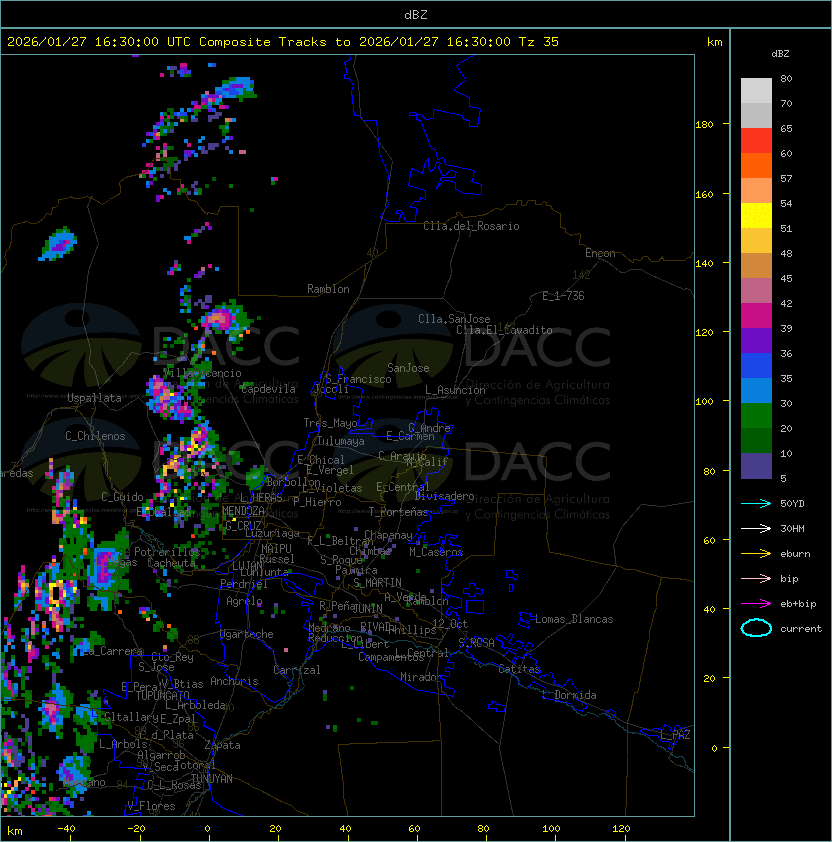Click the 'L_Asuncion' map label
832x842 pixels.
(x=455, y=390)
